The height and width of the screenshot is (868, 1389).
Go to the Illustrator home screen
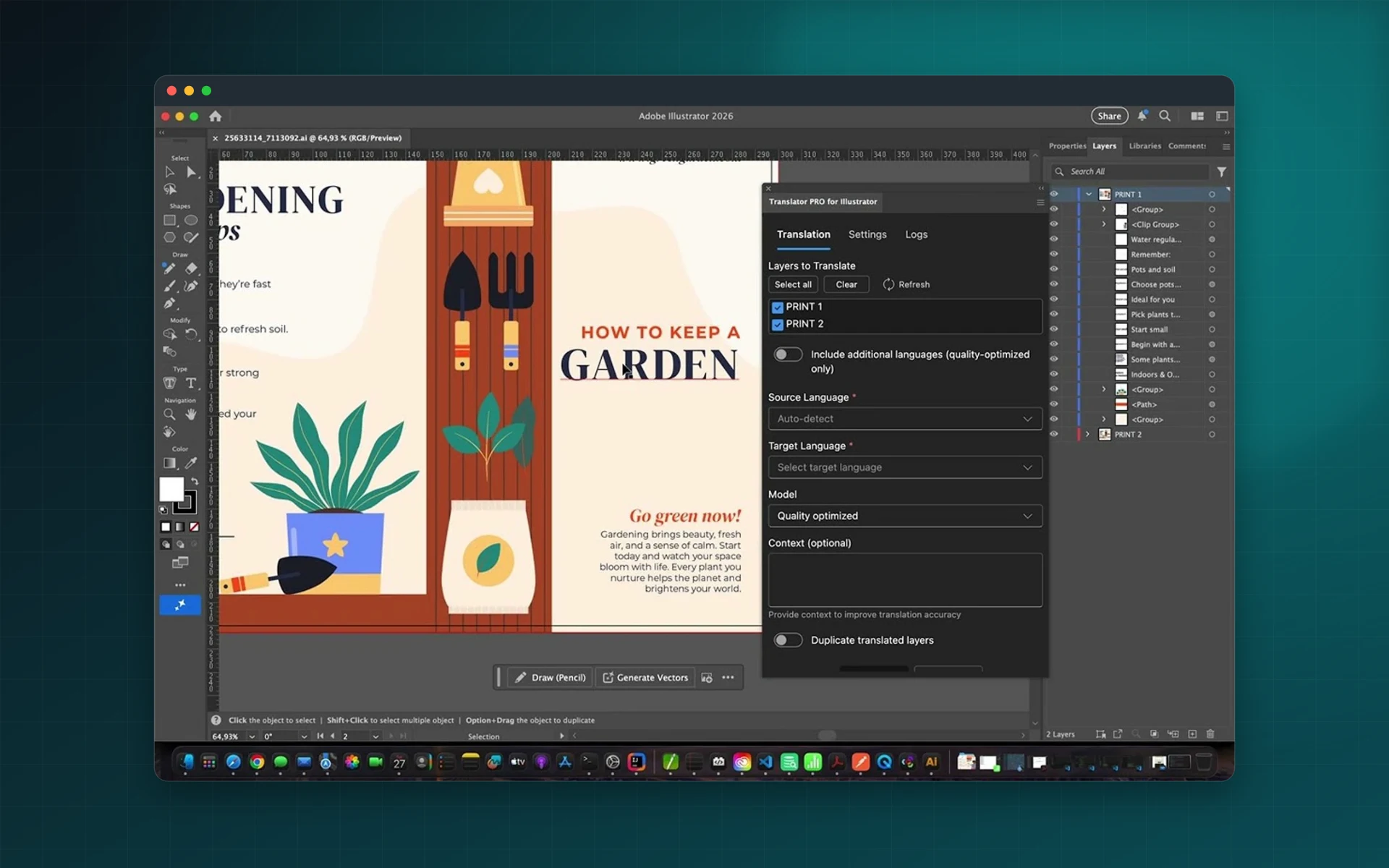tap(215, 116)
